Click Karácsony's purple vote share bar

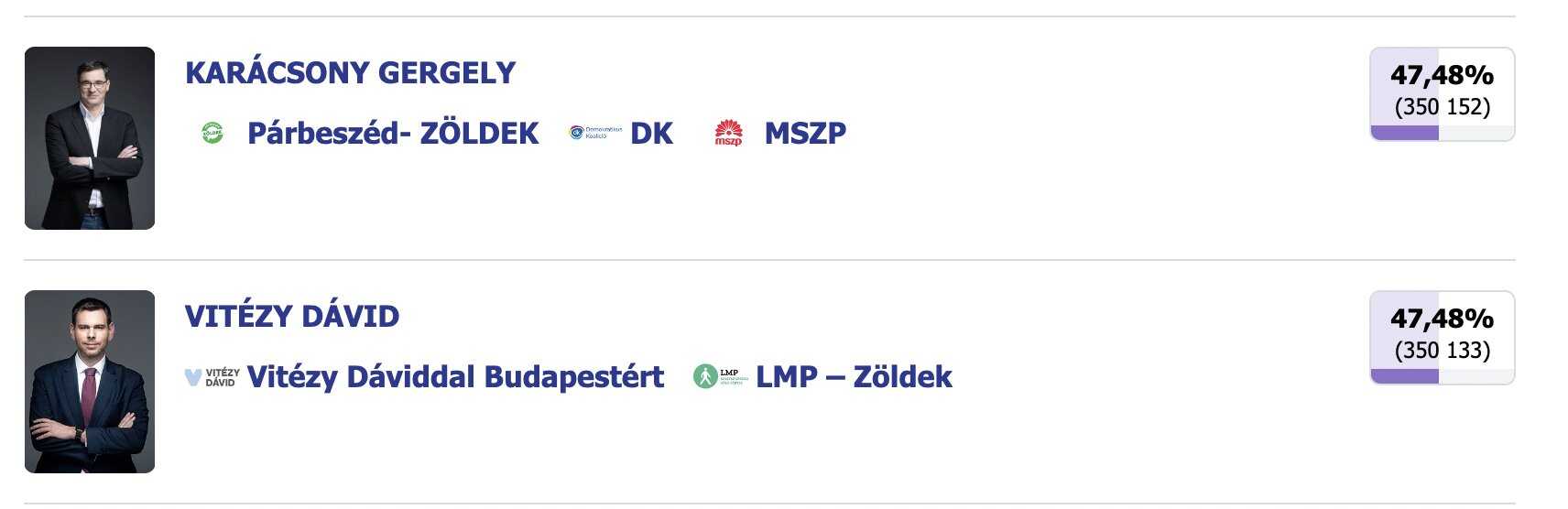(x=1405, y=134)
